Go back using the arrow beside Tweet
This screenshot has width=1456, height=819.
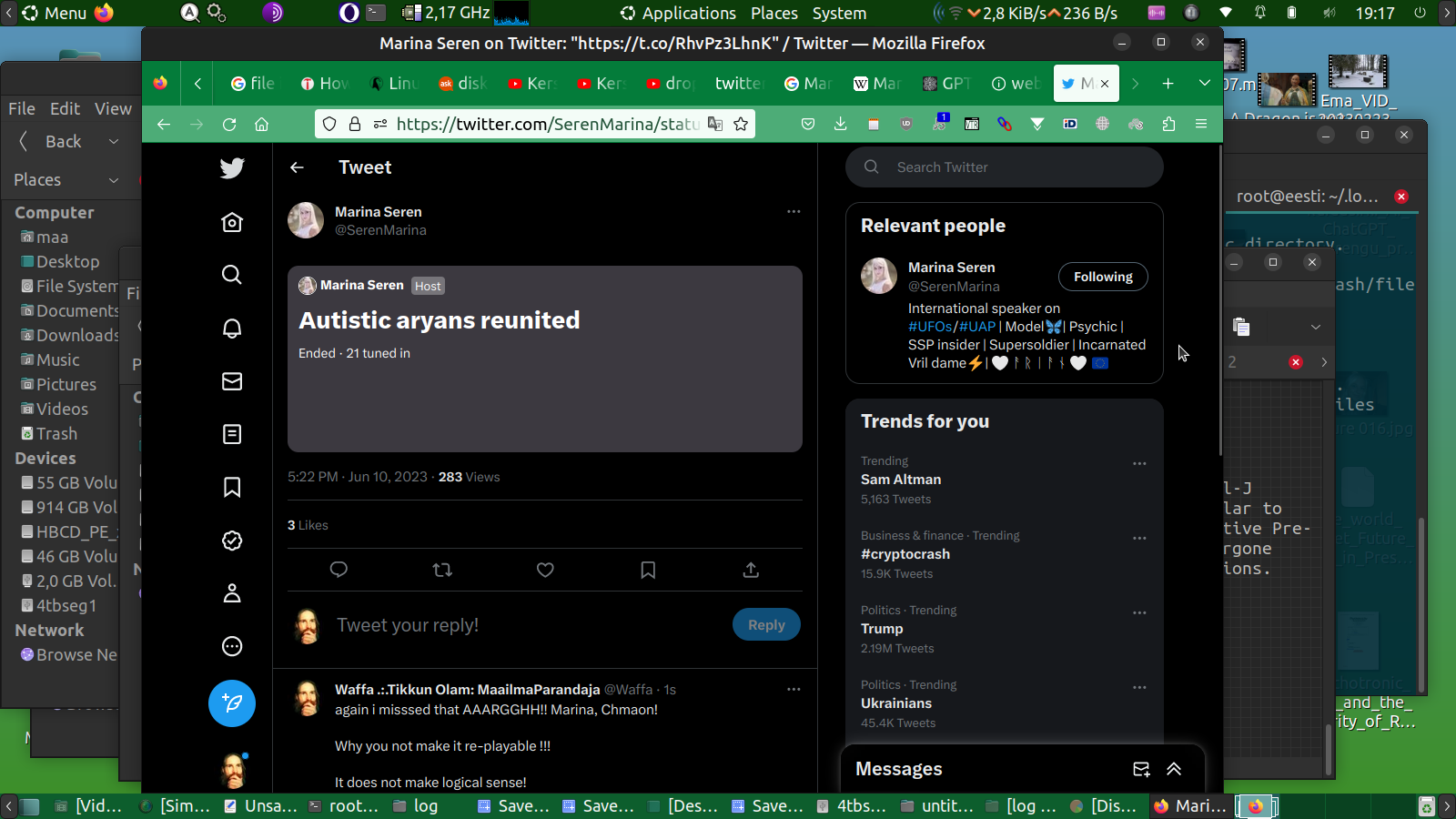pyautogui.click(x=297, y=167)
